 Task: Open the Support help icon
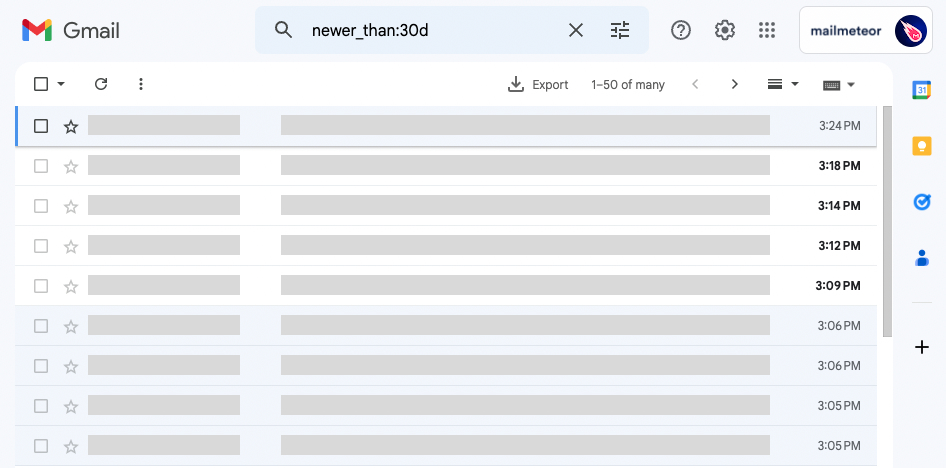681,30
